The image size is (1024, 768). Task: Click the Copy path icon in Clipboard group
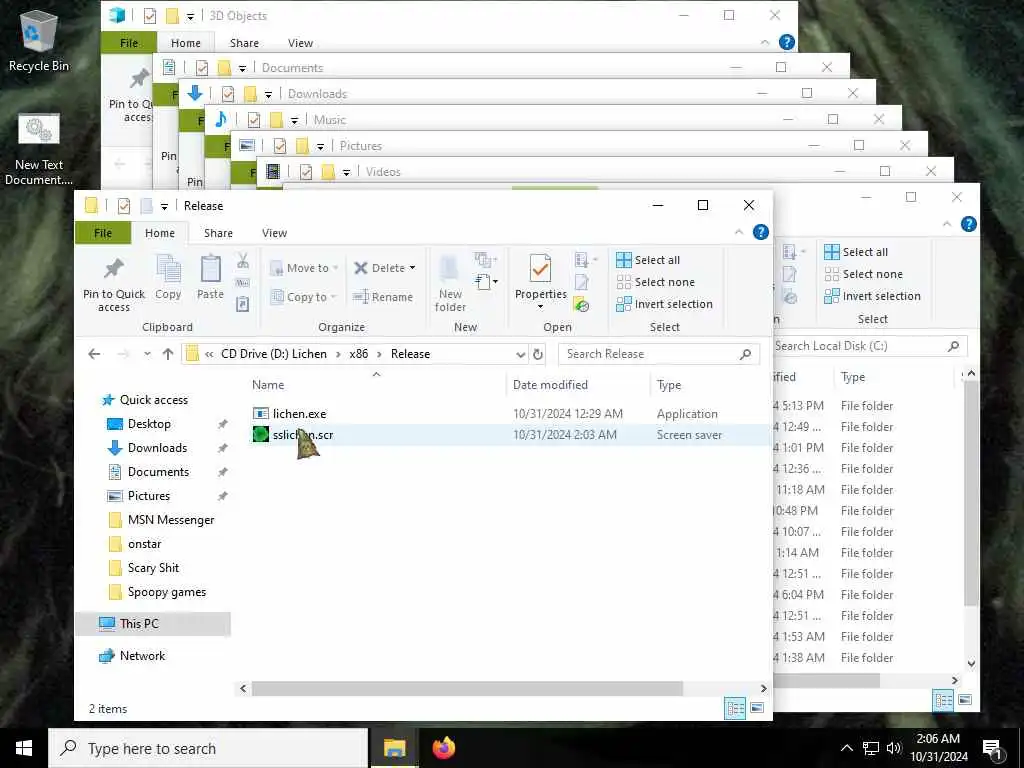[242, 283]
